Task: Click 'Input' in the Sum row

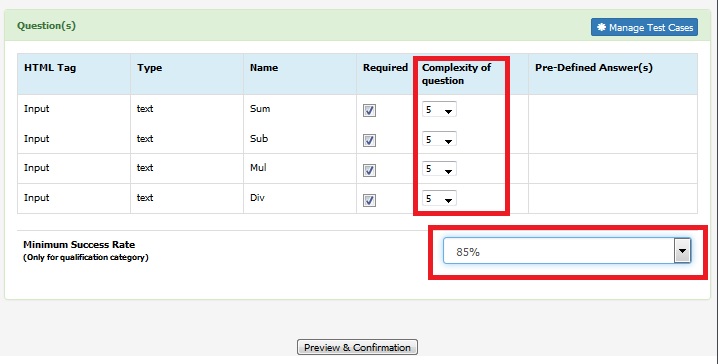Action: pos(37,109)
